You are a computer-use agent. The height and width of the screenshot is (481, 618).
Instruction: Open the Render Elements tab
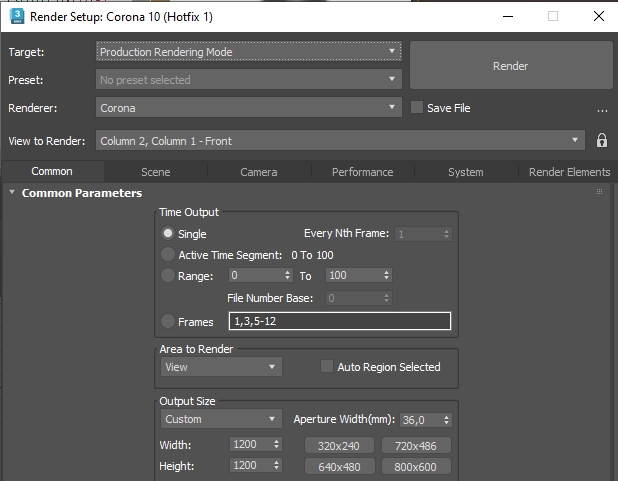click(569, 172)
